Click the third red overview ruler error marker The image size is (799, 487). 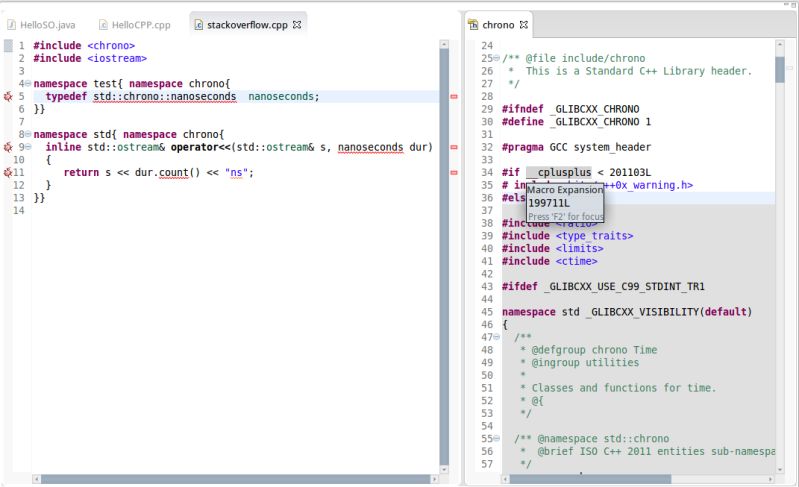click(x=454, y=173)
